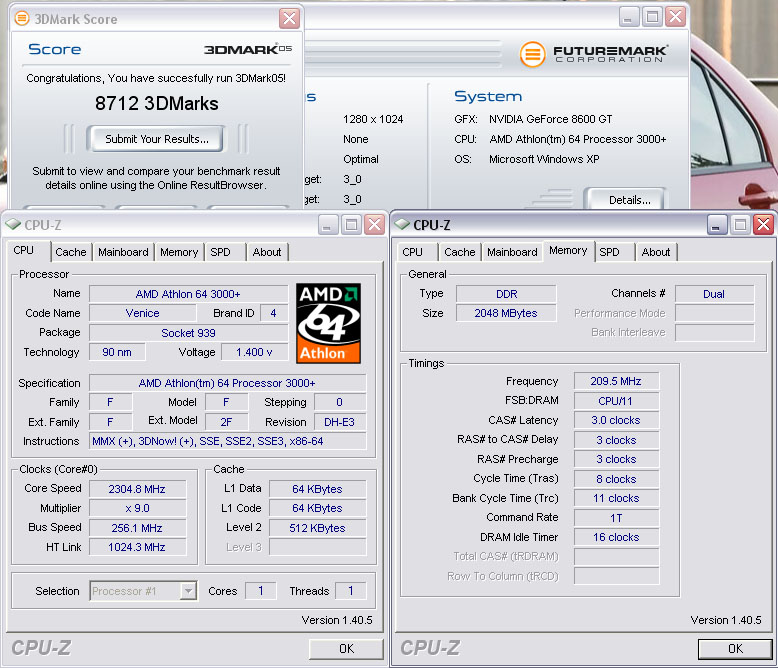
Task: Click OK in right CPU-Z window
Action: click(x=735, y=649)
